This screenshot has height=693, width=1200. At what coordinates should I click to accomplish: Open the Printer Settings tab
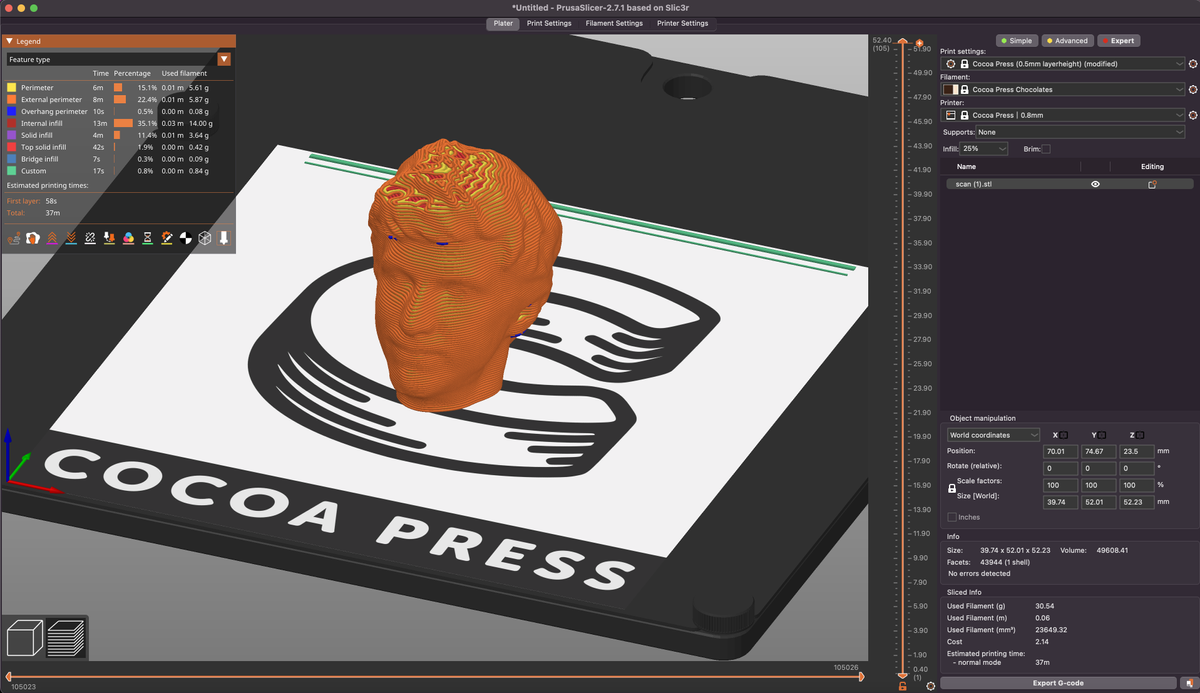click(682, 23)
